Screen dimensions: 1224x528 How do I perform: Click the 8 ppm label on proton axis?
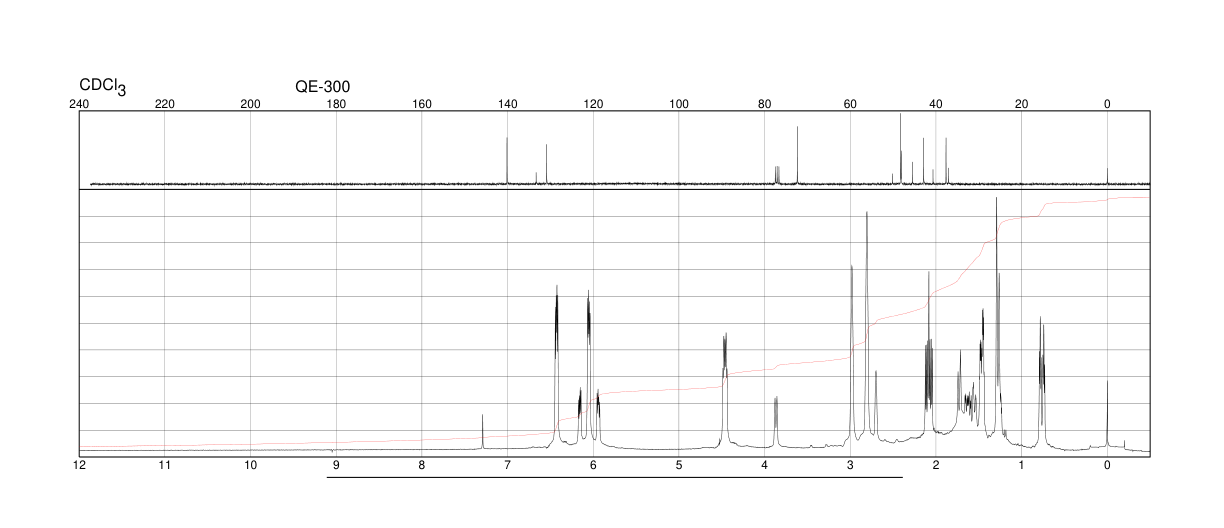pyautogui.click(x=422, y=465)
